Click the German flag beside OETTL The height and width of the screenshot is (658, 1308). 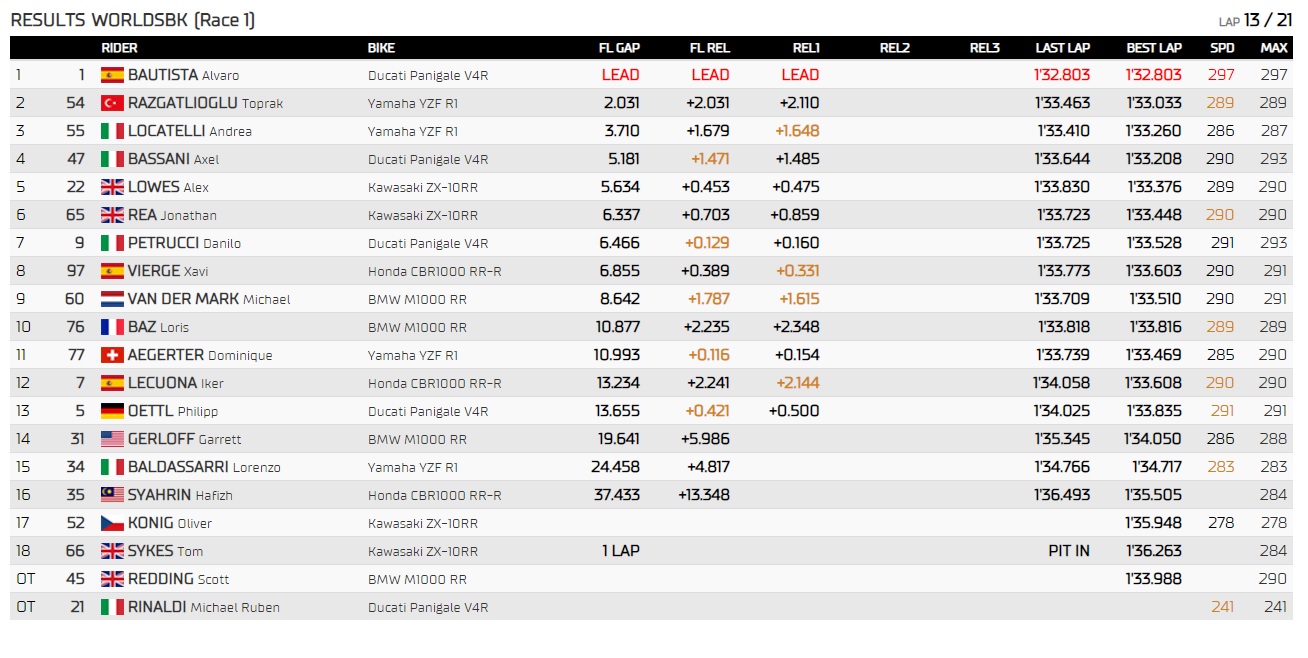point(112,411)
